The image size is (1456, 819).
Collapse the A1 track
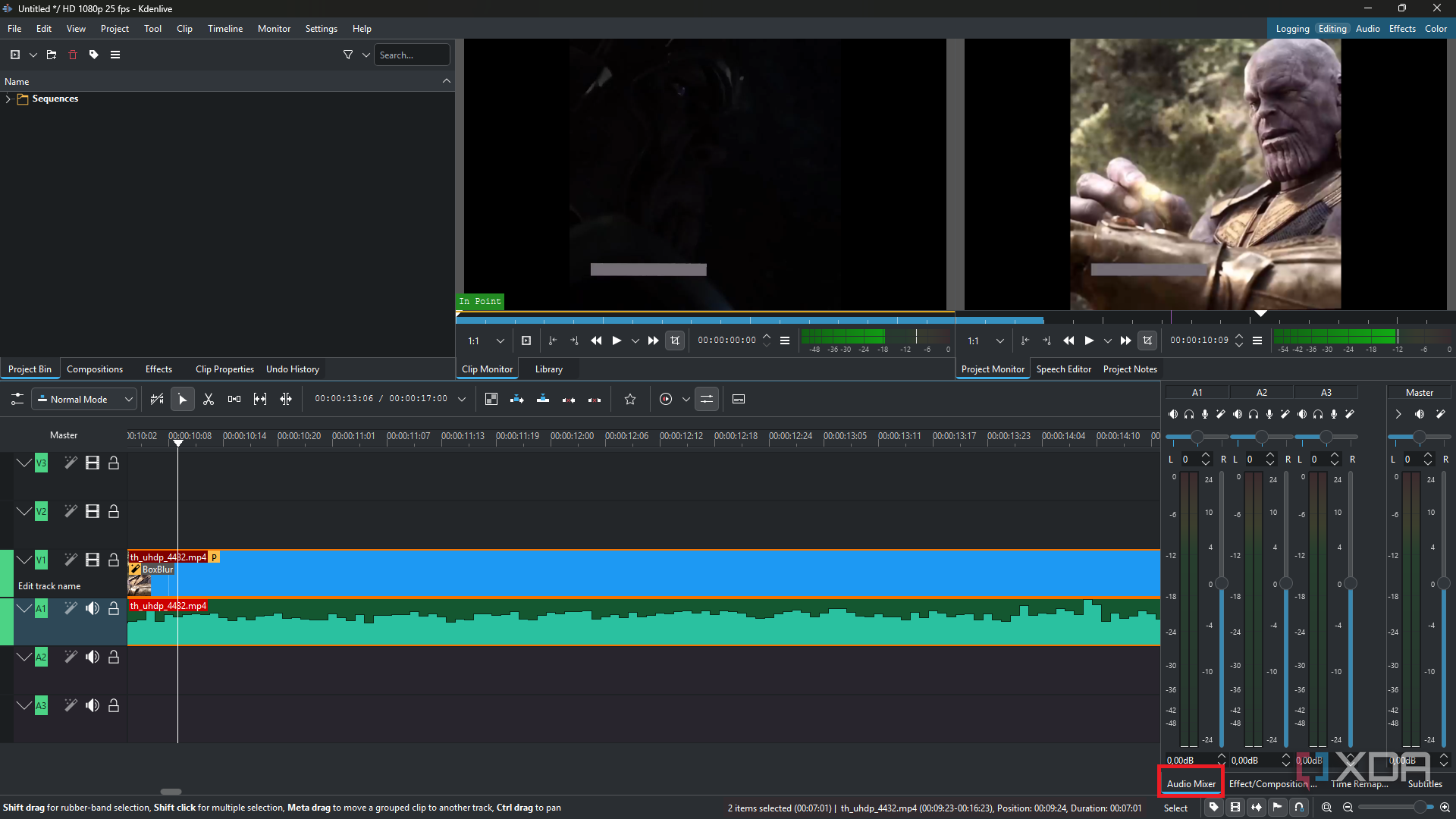[x=24, y=608]
